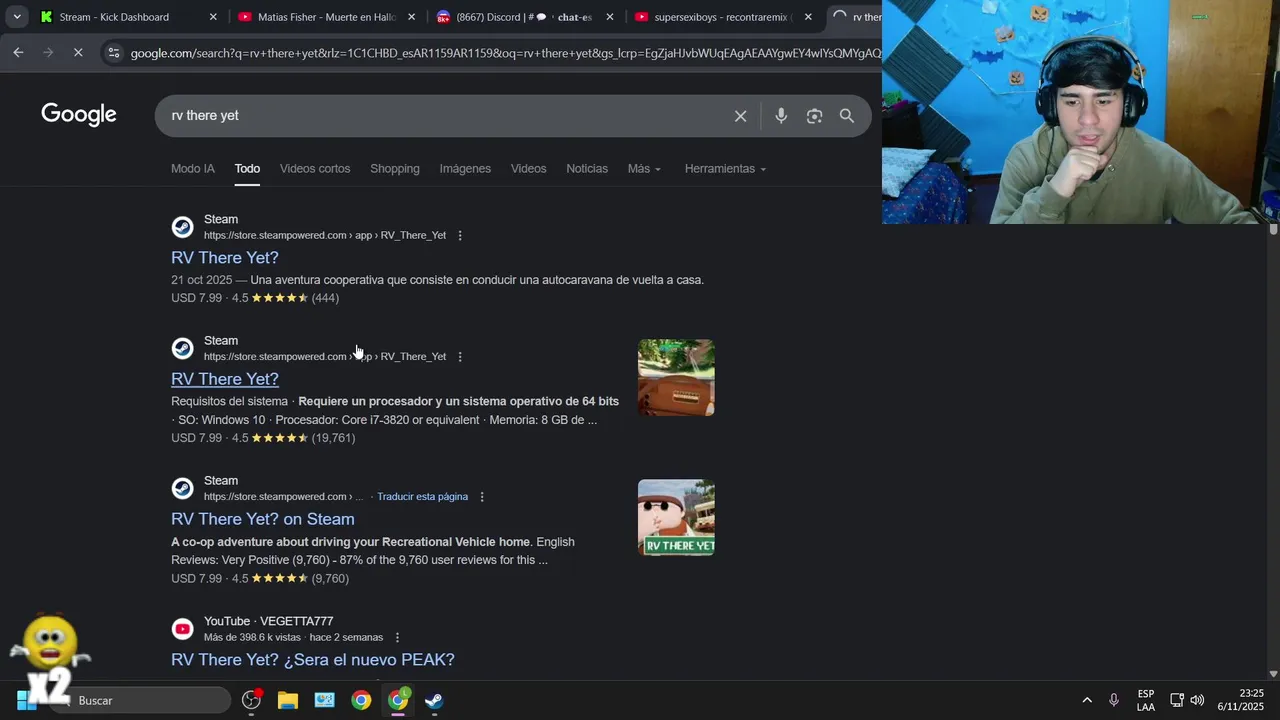Open second 'RV There Yet?' Steam link
This screenshot has height=720, width=1280.
point(225,379)
